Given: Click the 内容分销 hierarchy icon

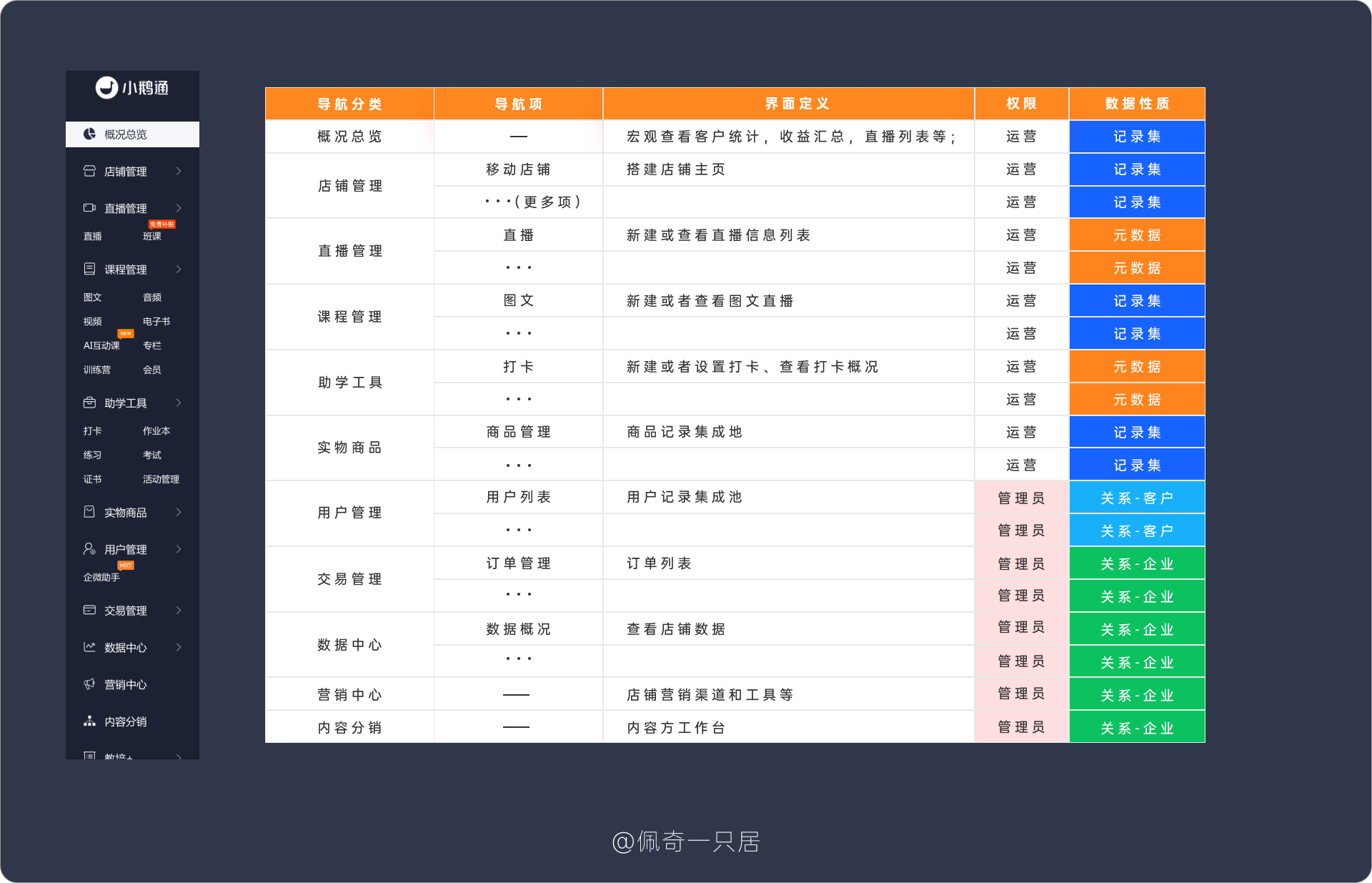Looking at the screenshot, I should pos(89,721).
